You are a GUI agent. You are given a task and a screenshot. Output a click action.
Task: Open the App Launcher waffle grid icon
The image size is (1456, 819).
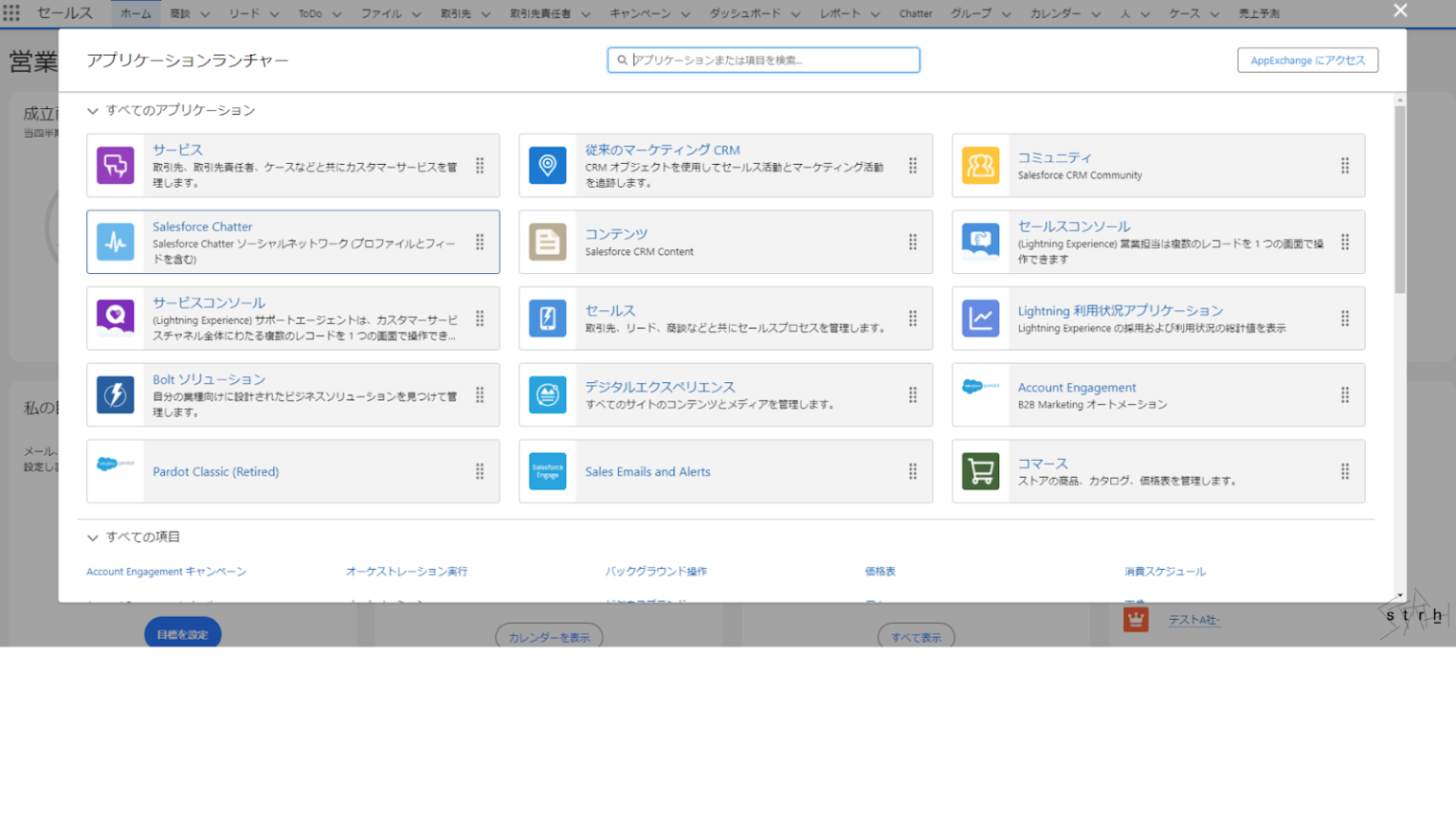tap(12, 12)
